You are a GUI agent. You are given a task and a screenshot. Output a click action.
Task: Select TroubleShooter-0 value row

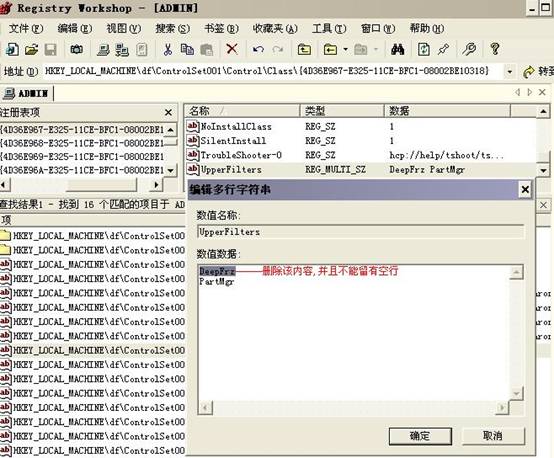[360, 155]
